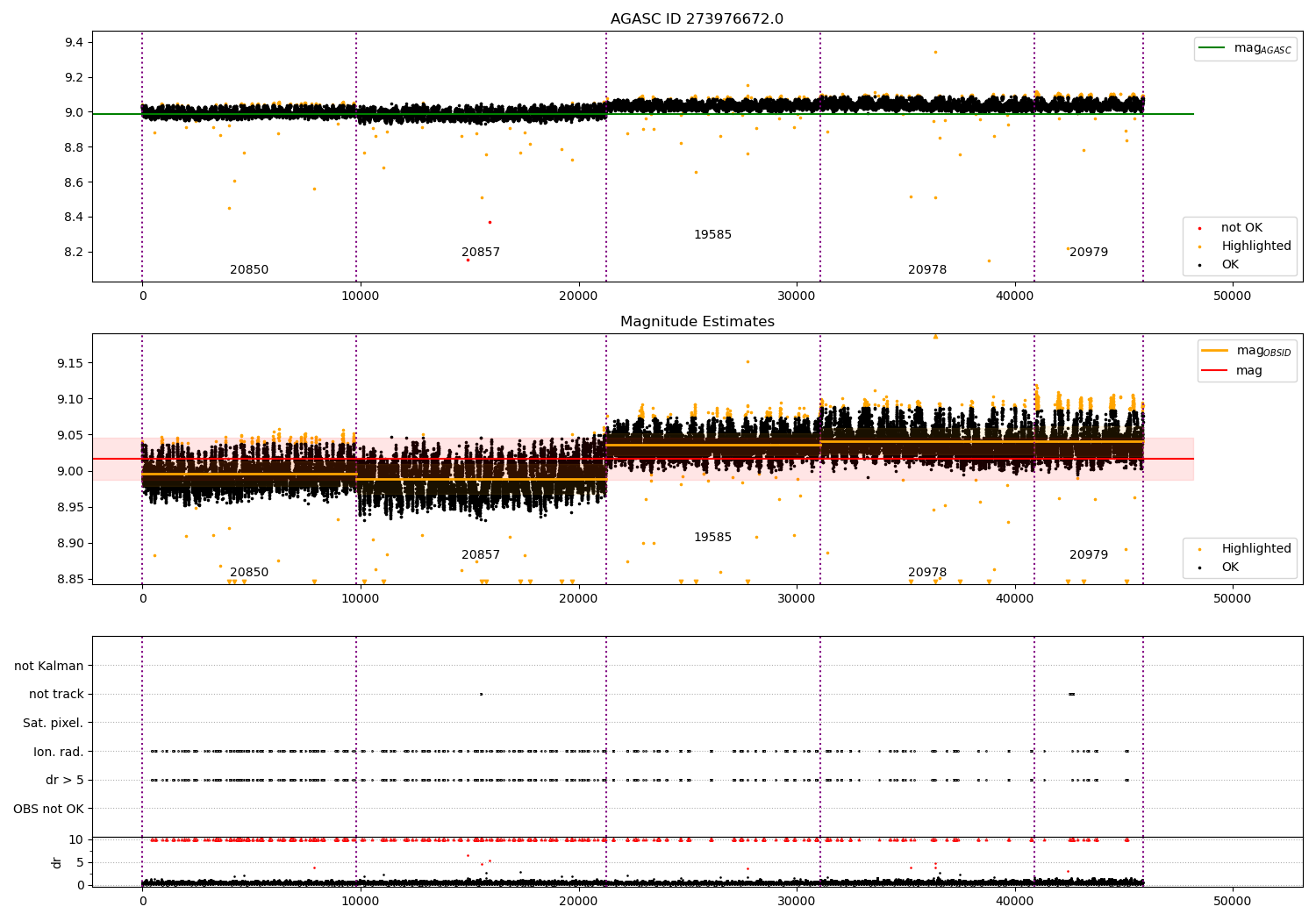Click the 5 tick on the dr axis
This screenshot has width=1316, height=921.
pyautogui.click(x=80, y=862)
